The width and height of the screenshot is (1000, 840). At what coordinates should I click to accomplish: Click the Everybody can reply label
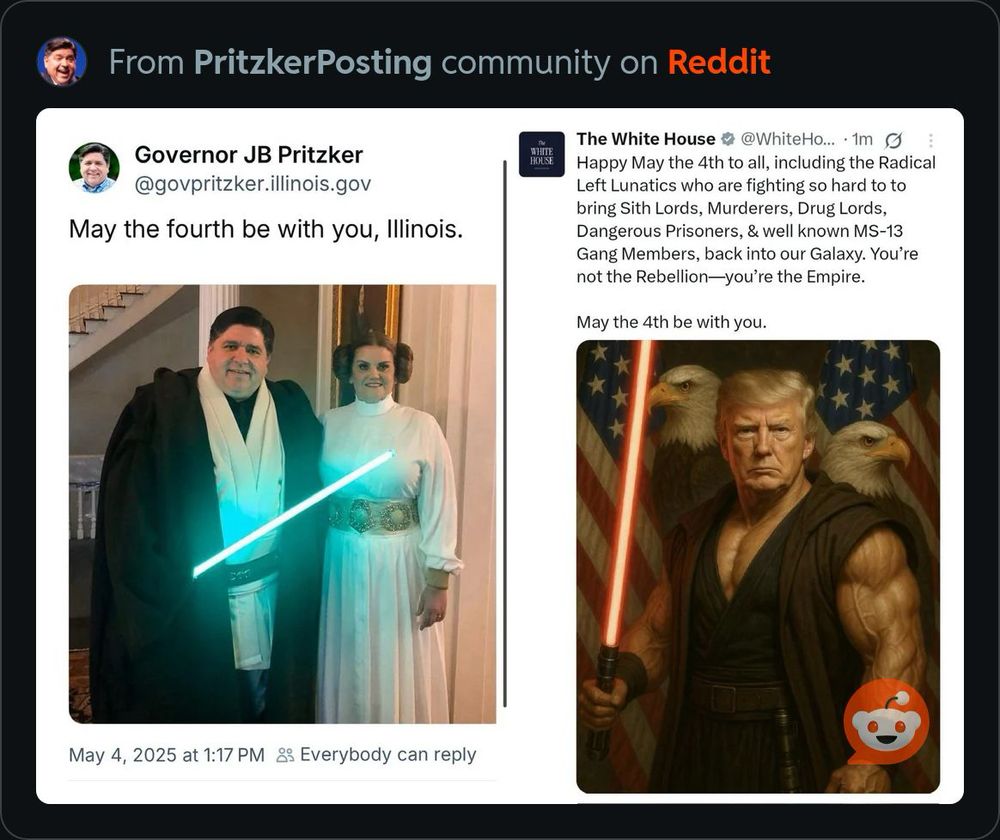coord(388,755)
